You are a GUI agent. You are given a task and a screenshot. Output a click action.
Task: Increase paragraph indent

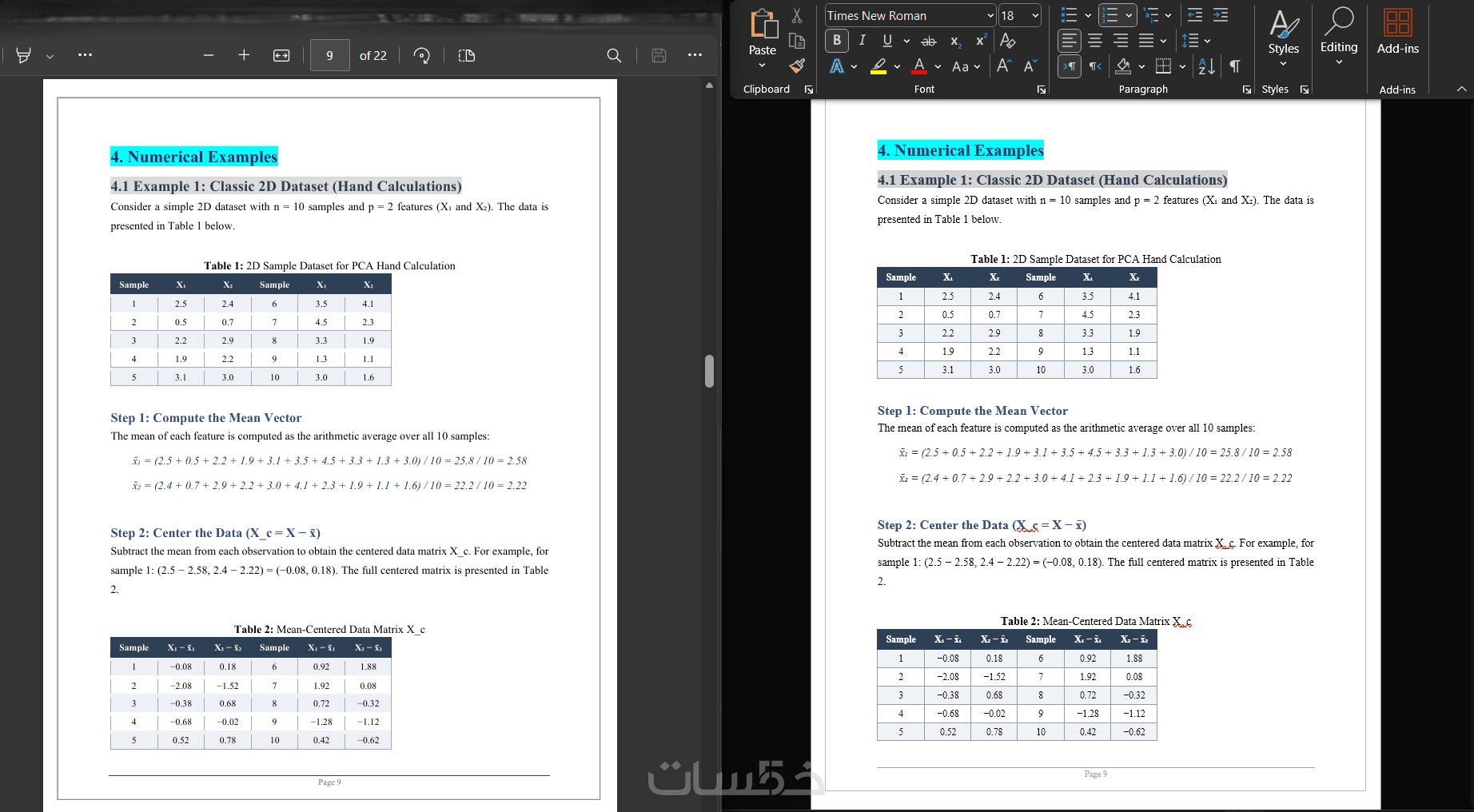(x=1221, y=15)
